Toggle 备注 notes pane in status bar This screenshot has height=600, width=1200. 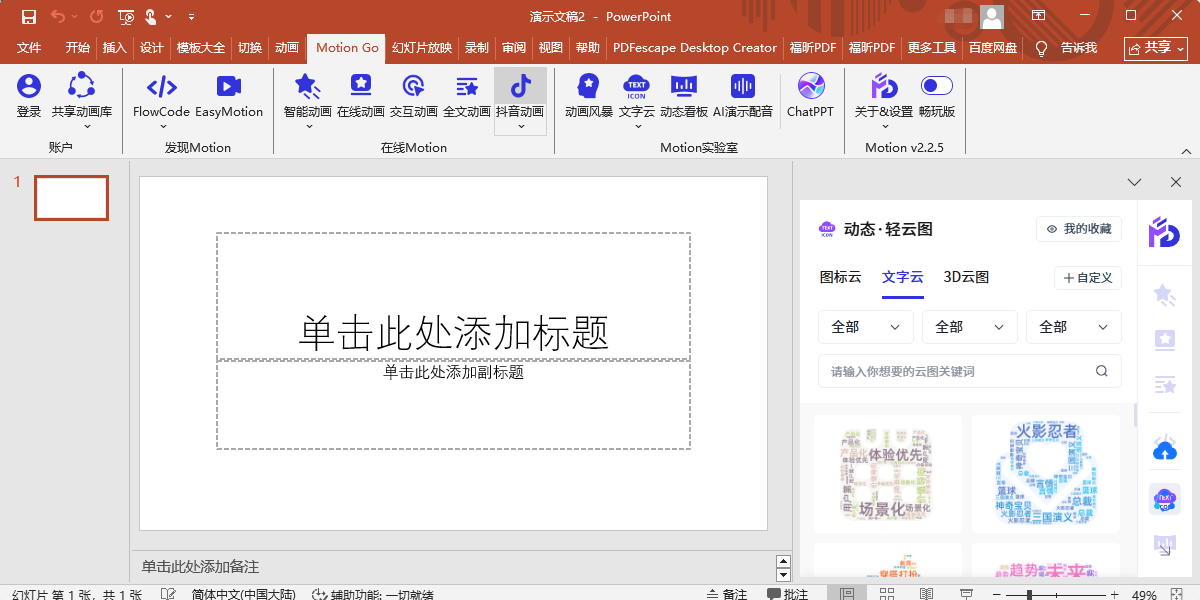tap(726, 594)
